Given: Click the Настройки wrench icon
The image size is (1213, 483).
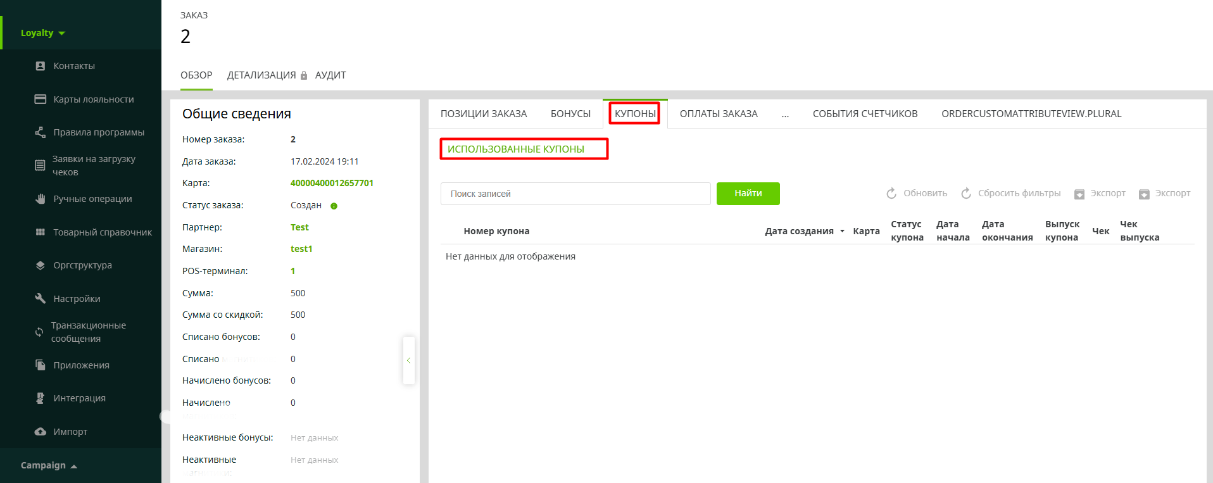Looking at the screenshot, I should [41, 298].
